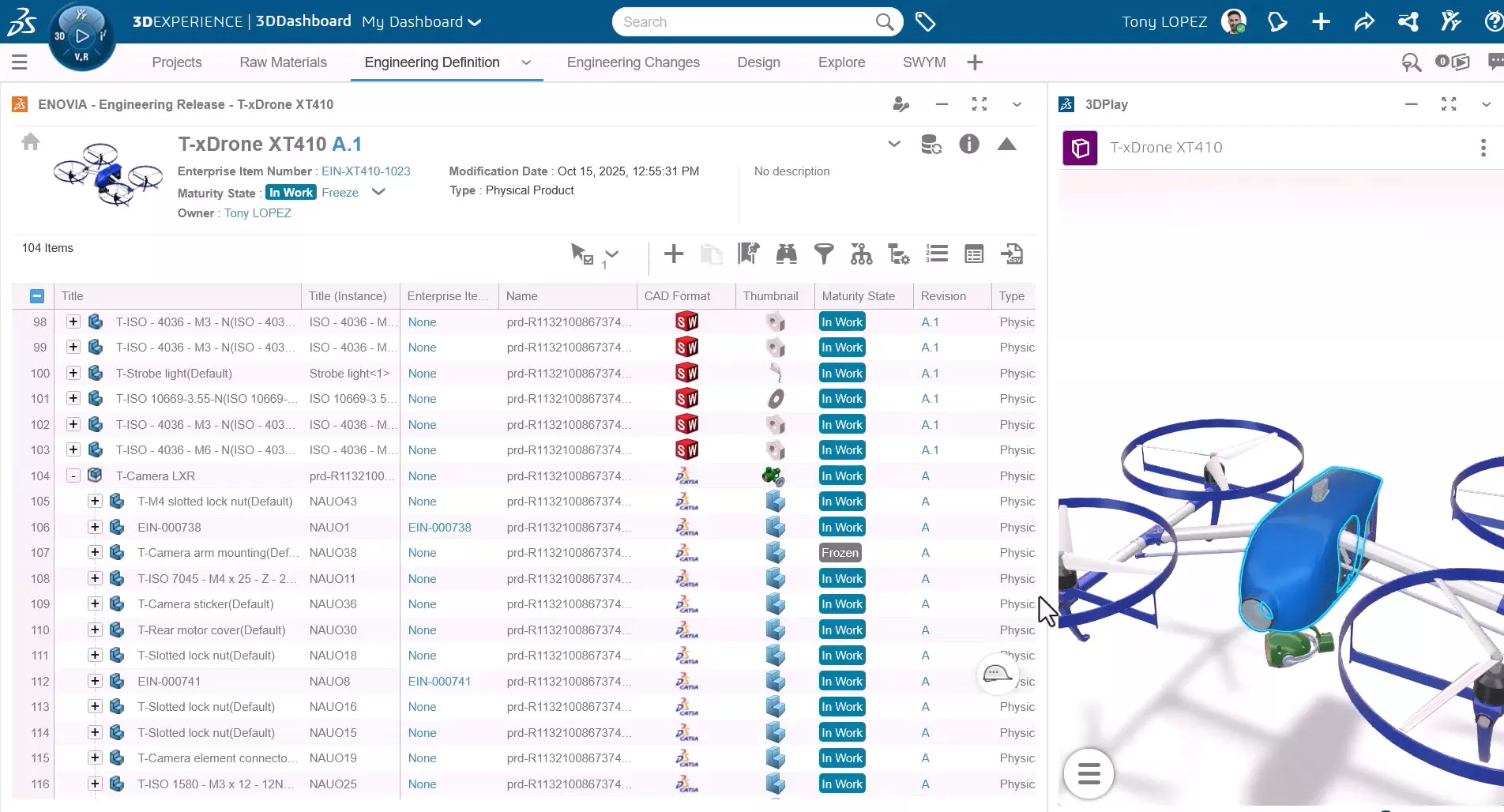Click the add plus icon in table toolbar

[674, 254]
